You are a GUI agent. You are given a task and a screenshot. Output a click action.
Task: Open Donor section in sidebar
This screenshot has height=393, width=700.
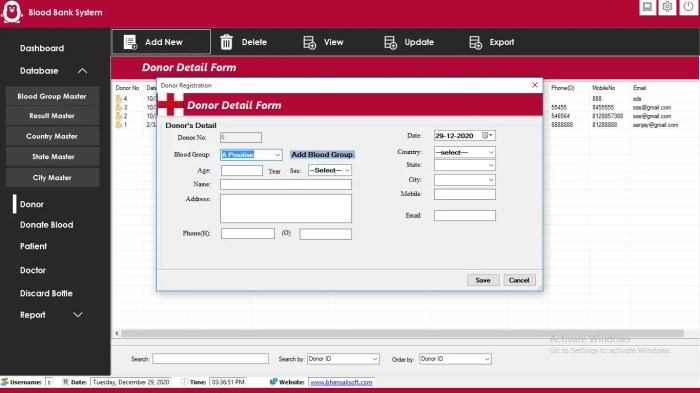click(x=32, y=204)
